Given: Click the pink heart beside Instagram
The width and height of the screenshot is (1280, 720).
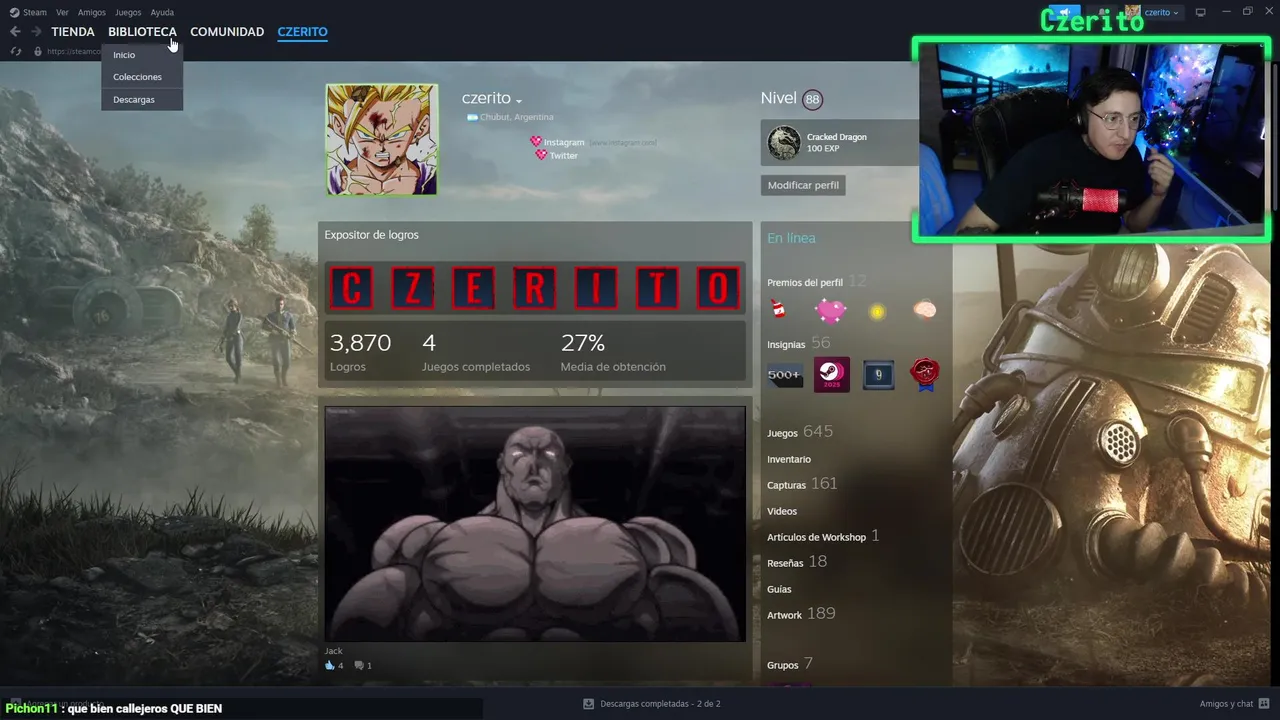Looking at the screenshot, I should click(536, 142).
